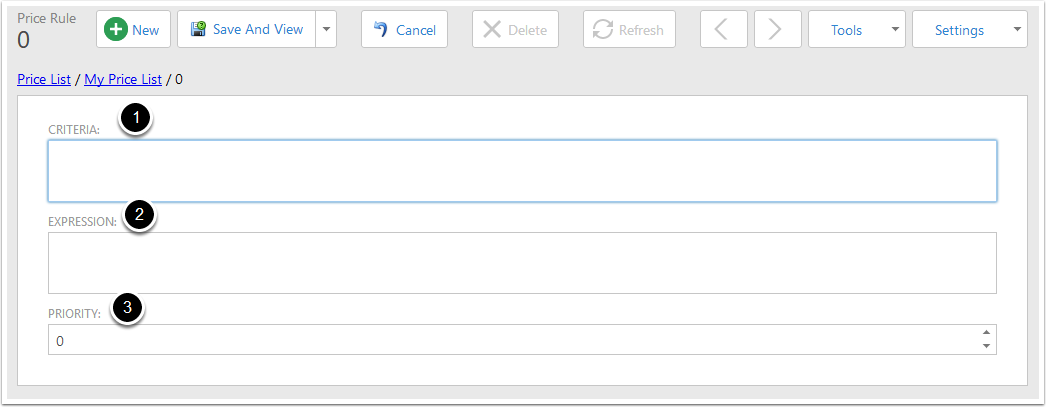Click the Save And View button label

(258, 29)
